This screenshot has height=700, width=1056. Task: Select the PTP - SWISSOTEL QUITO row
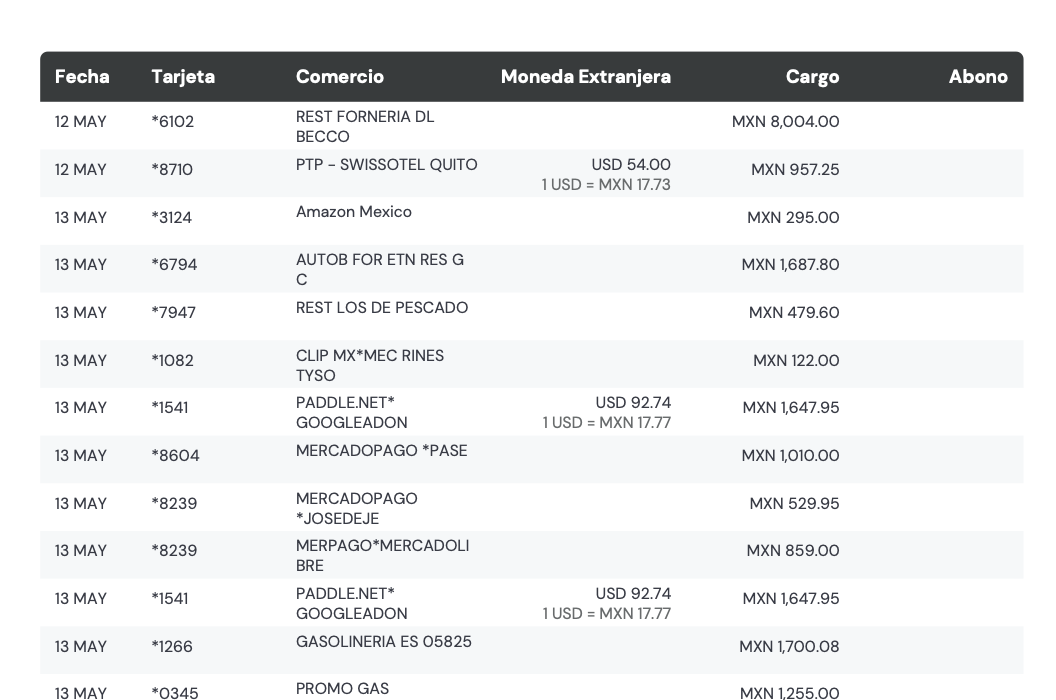(x=531, y=174)
